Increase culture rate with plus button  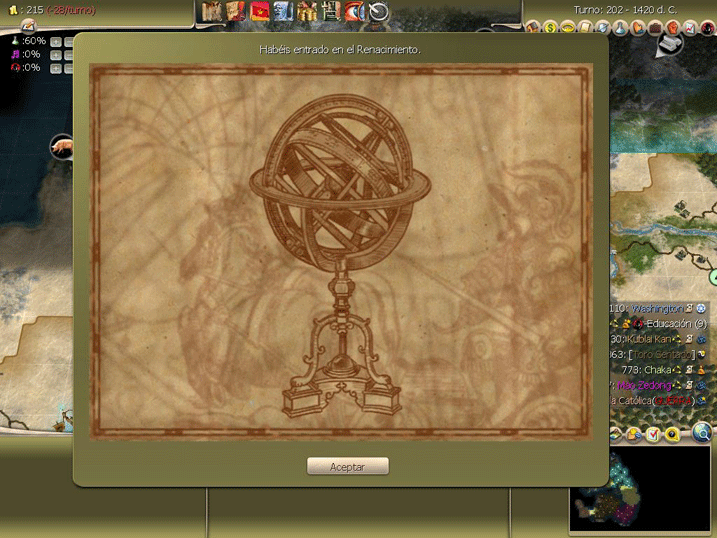(x=56, y=55)
